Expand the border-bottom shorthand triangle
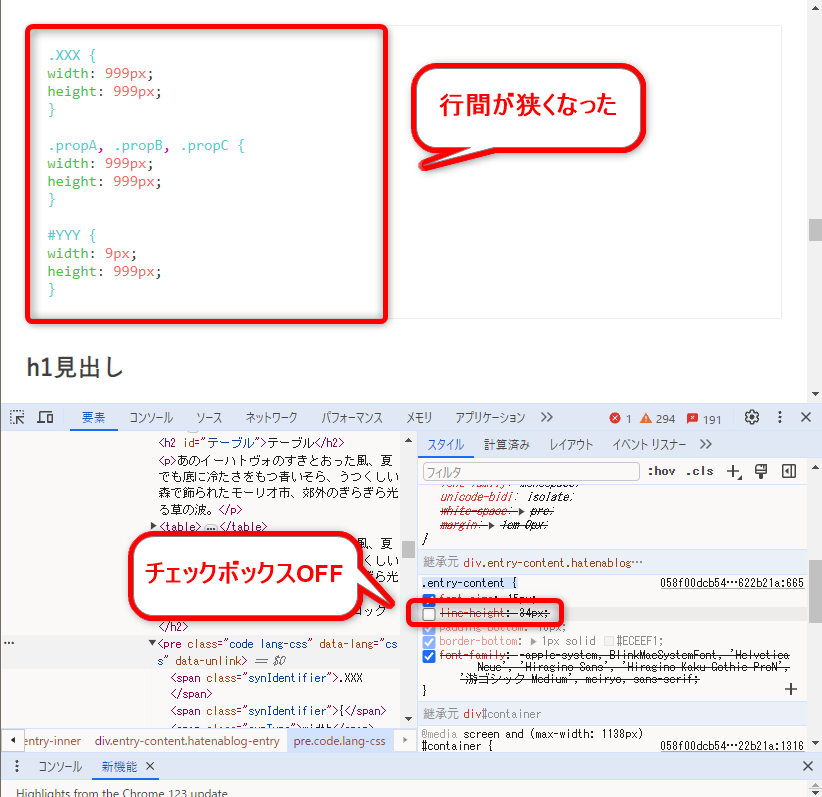The image size is (822, 797). coord(534,641)
